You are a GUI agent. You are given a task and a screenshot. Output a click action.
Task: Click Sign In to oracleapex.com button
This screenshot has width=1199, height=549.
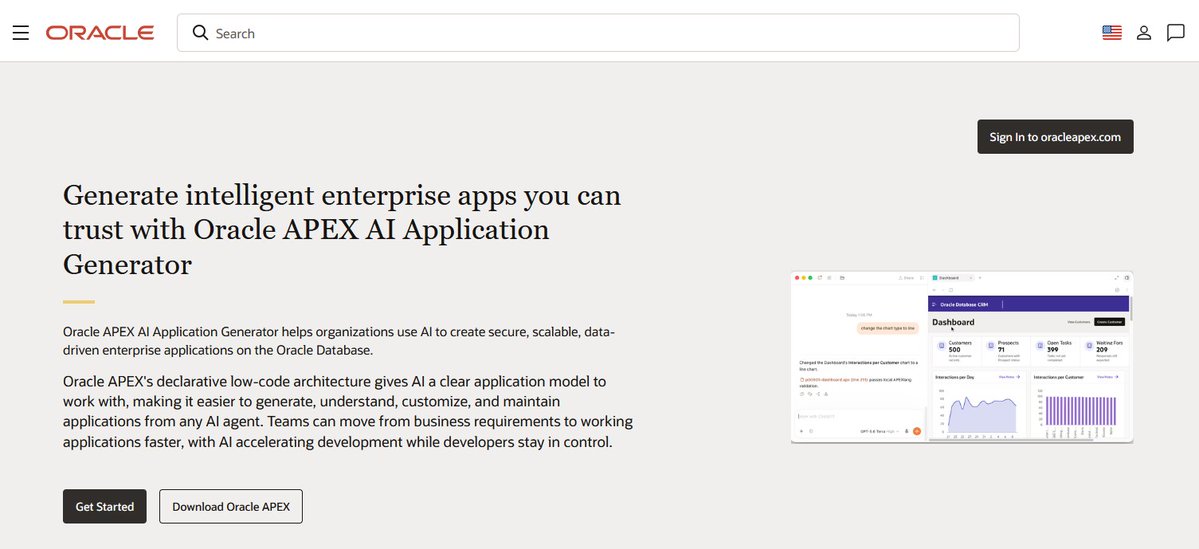tap(1055, 137)
